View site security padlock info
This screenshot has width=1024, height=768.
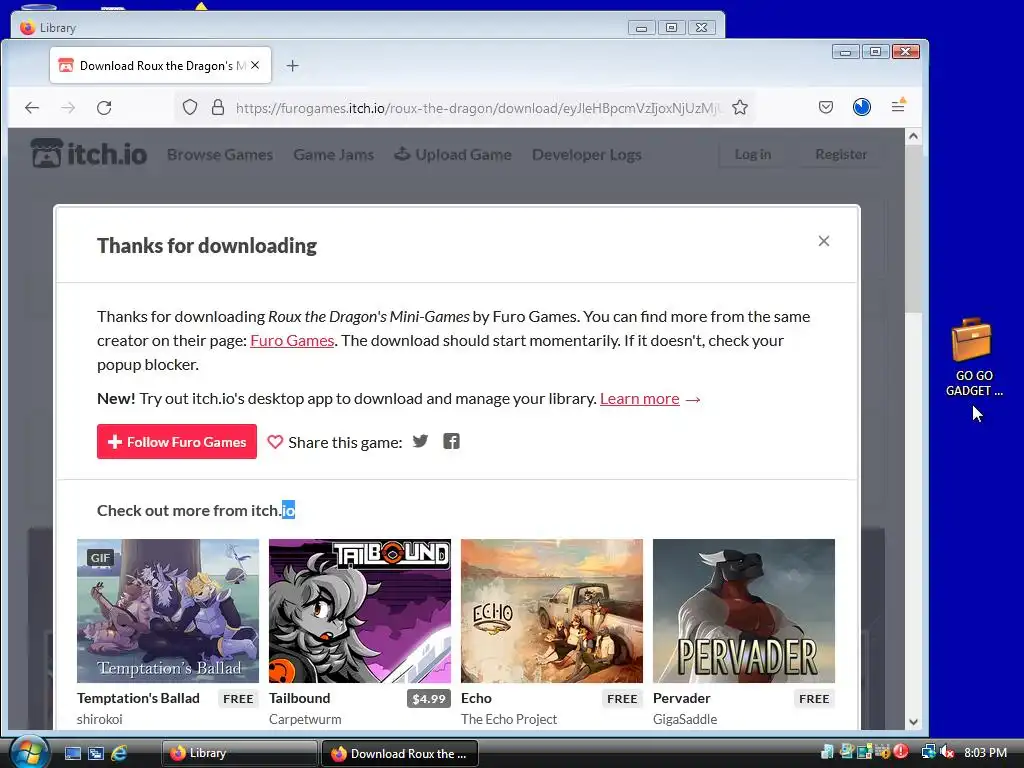[x=218, y=107]
